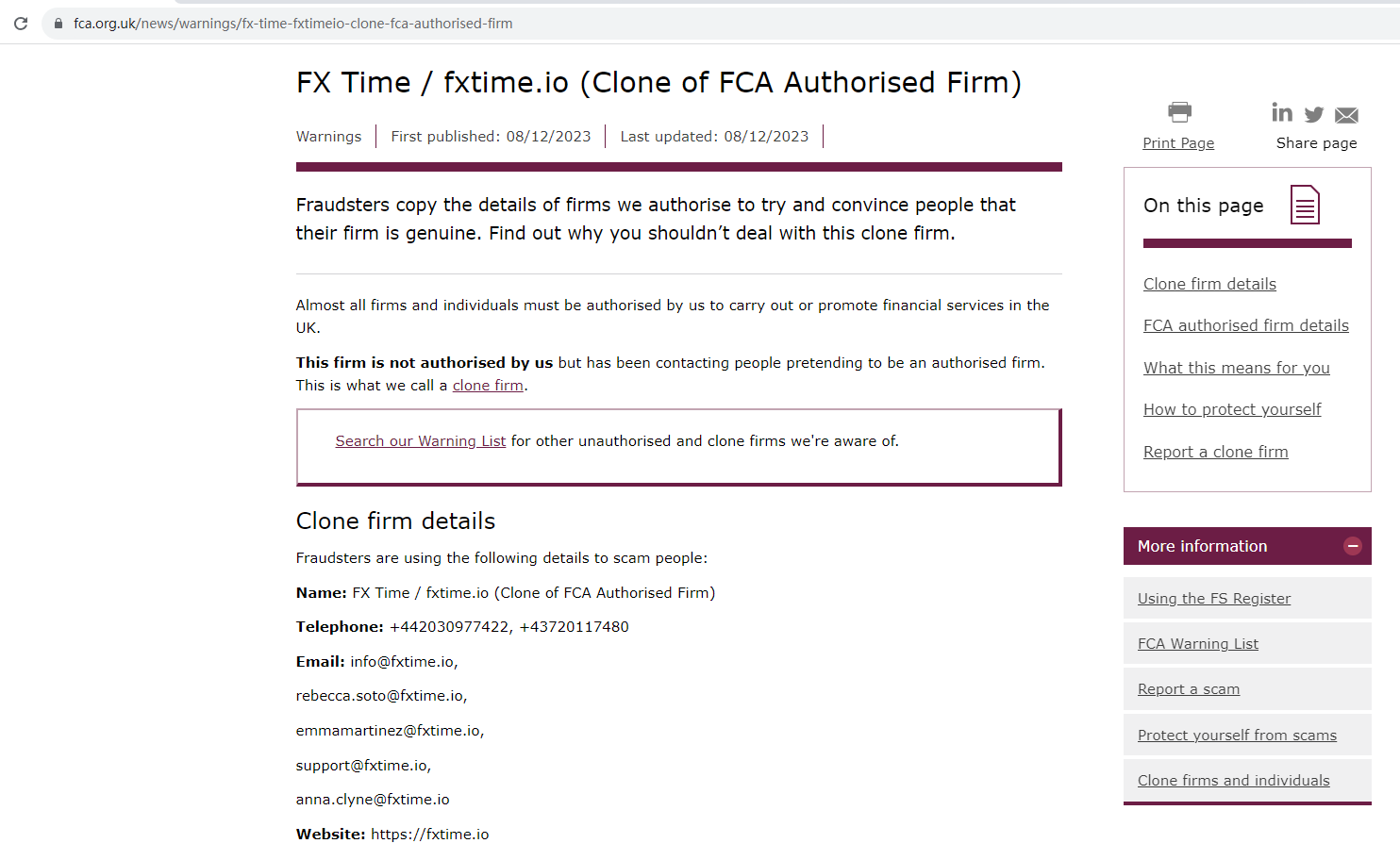Screen dimensions: 1400x860
Task: Click the site padlock icon
Action: point(58,24)
